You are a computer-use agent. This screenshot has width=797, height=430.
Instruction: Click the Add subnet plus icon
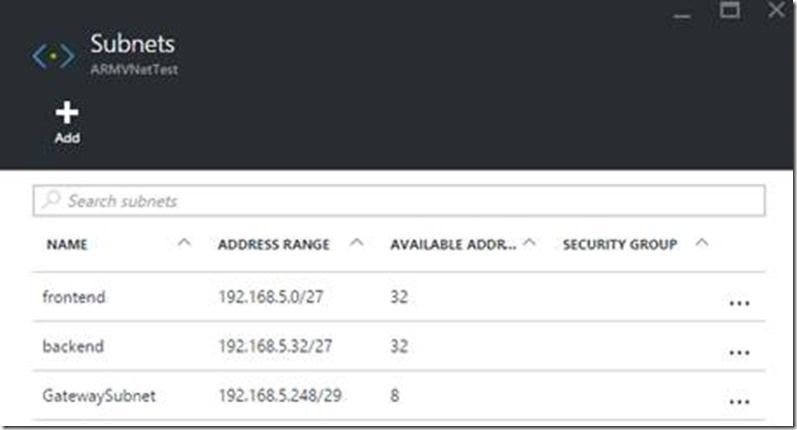(x=67, y=112)
